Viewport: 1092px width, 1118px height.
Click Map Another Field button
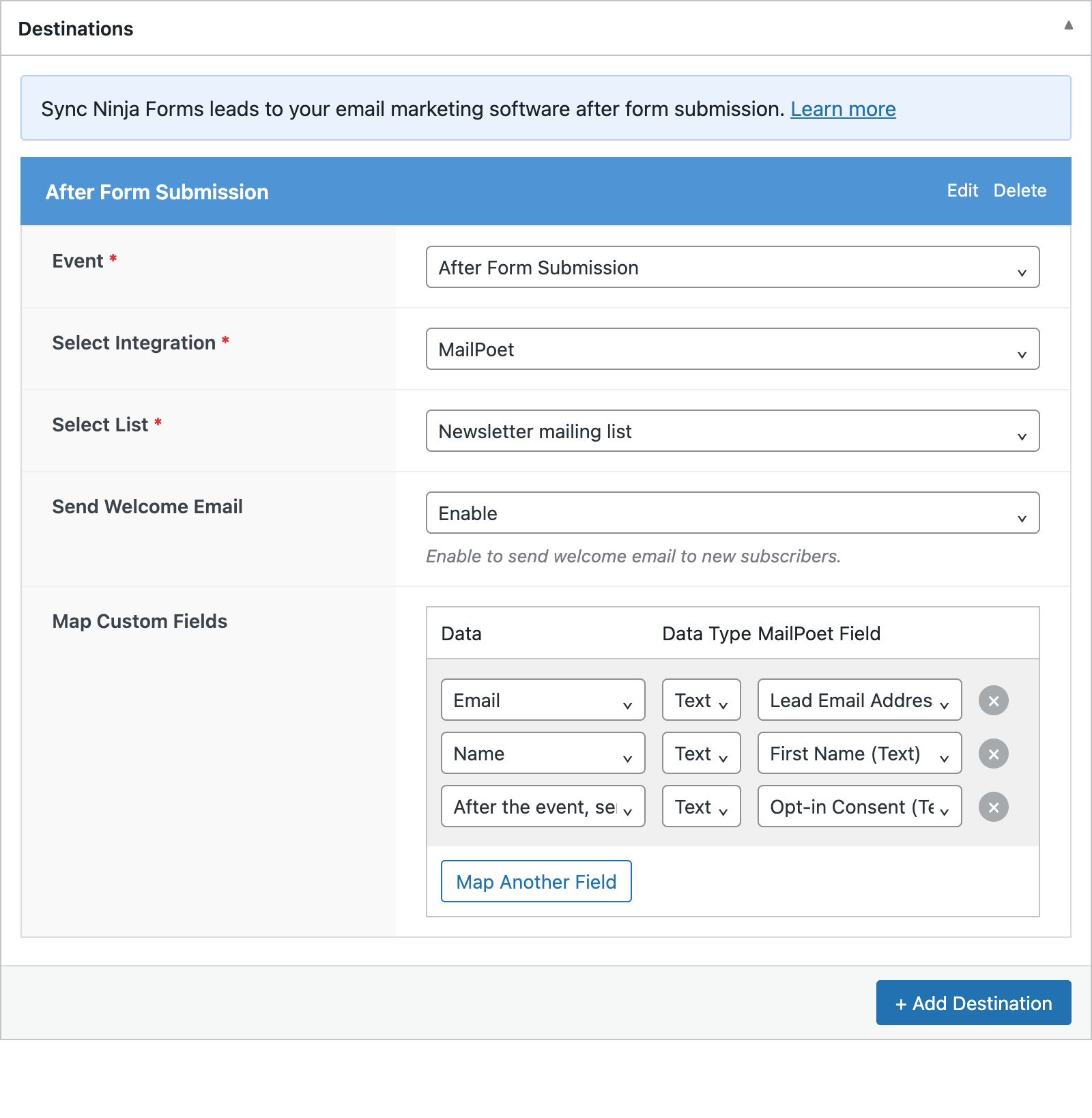coord(536,881)
